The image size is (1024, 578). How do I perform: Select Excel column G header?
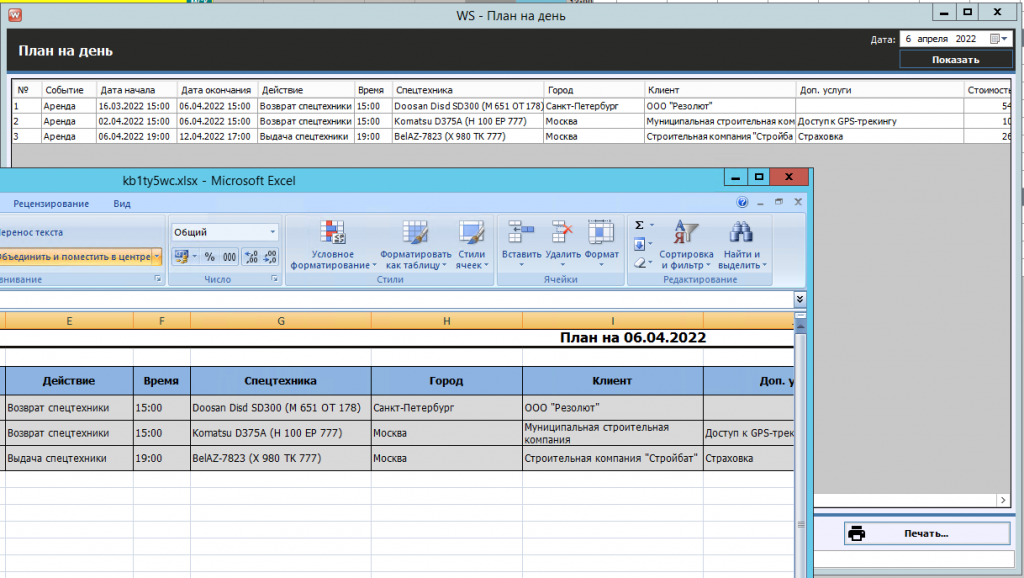tap(281, 321)
